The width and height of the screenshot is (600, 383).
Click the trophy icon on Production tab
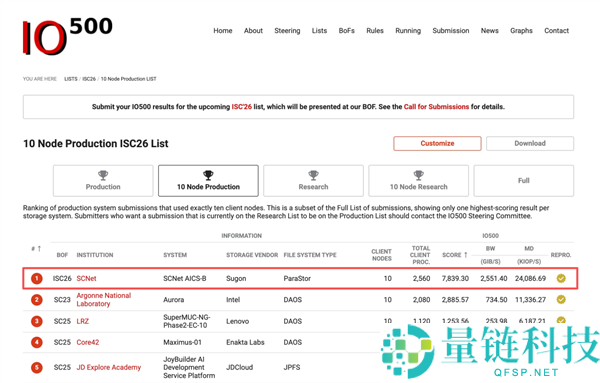[x=103, y=175]
